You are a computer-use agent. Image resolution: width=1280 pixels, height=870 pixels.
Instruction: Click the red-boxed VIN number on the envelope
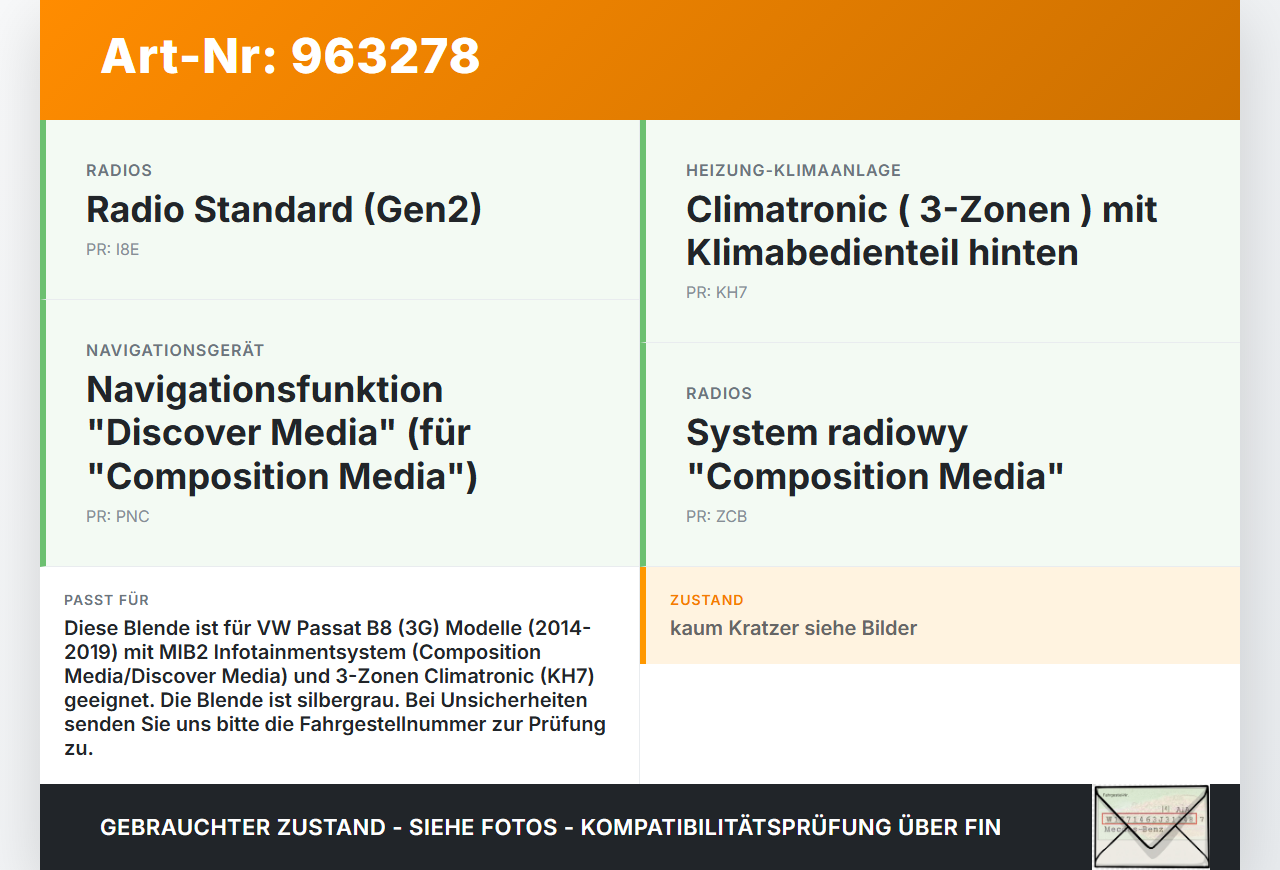click(x=1148, y=816)
